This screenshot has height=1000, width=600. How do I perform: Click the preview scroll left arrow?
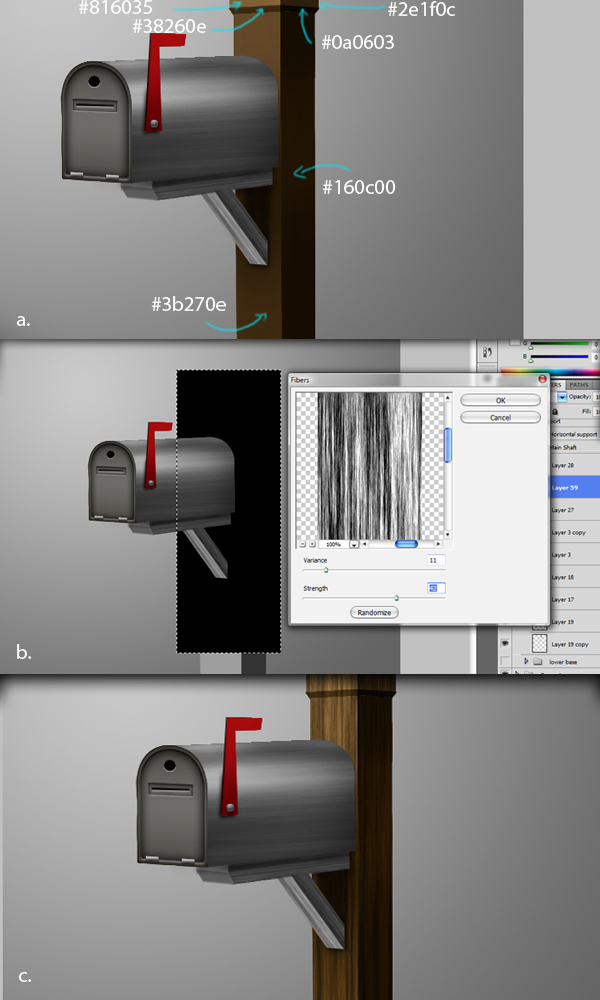point(364,544)
